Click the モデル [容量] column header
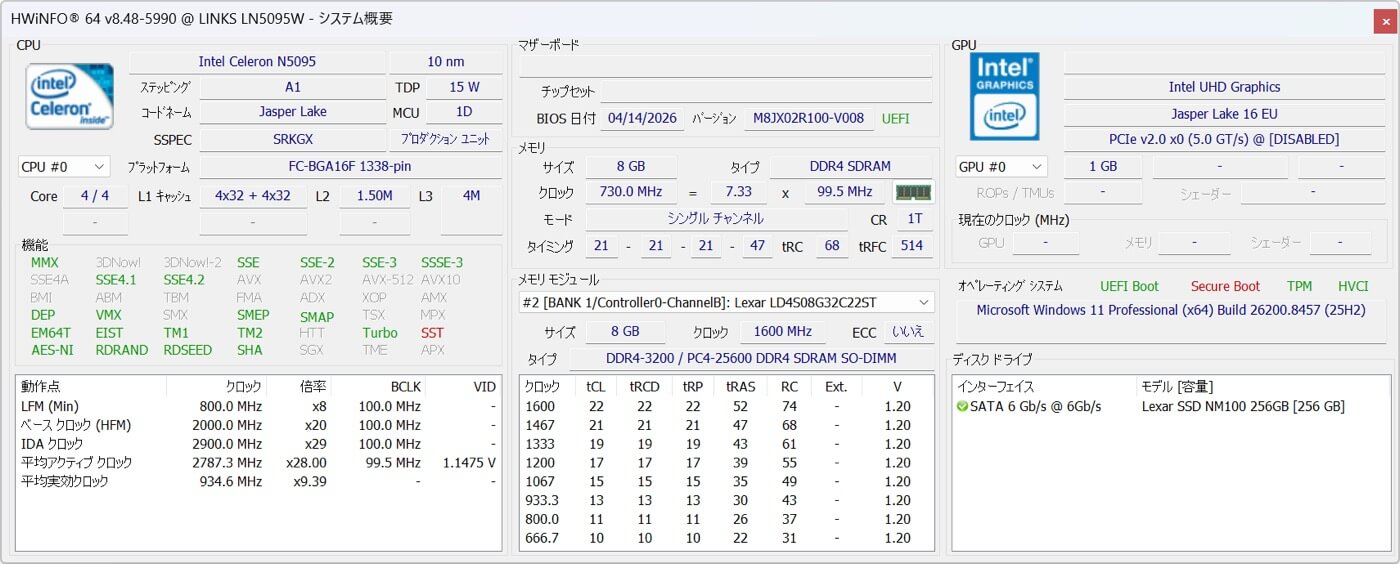This screenshot has width=1400, height=564. [1263, 386]
